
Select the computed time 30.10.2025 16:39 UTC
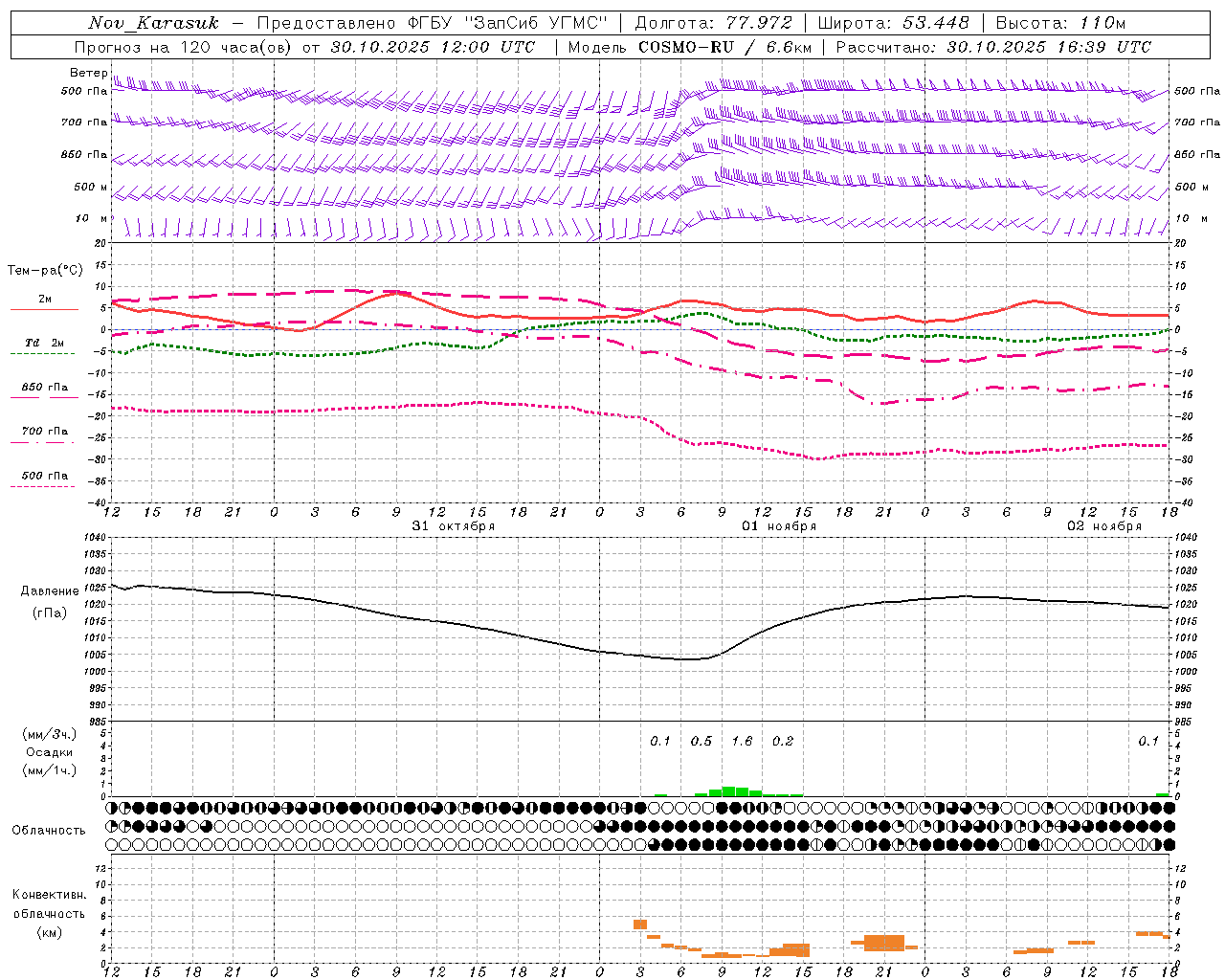(x=1049, y=47)
